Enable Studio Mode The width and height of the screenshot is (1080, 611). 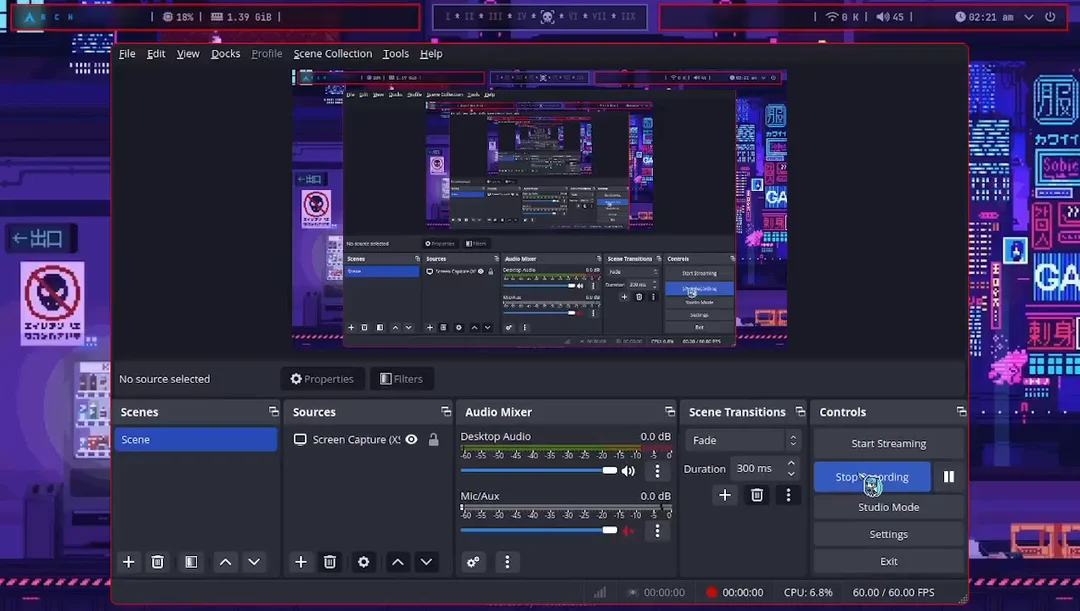click(x=888, y=507)
